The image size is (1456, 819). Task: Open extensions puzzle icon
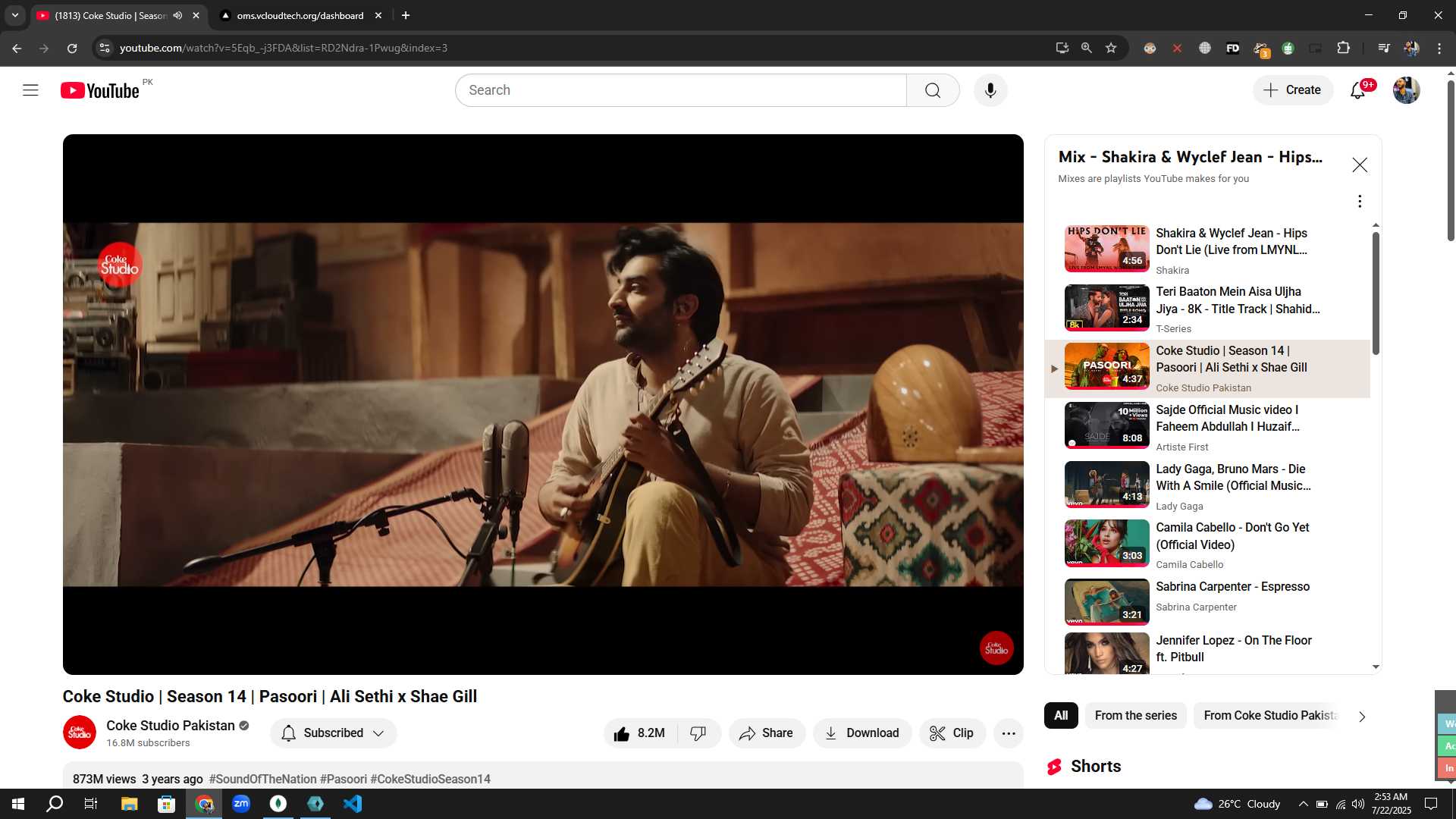(x=1343, y=48)
